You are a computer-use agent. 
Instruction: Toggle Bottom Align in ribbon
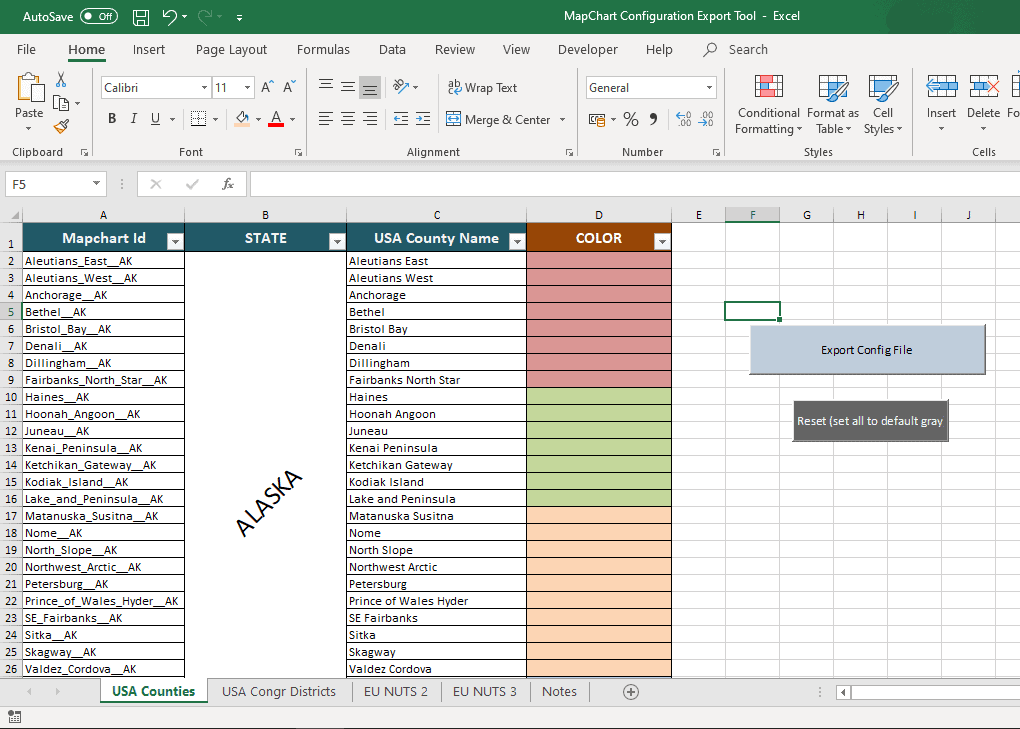(x=370, y=87)
